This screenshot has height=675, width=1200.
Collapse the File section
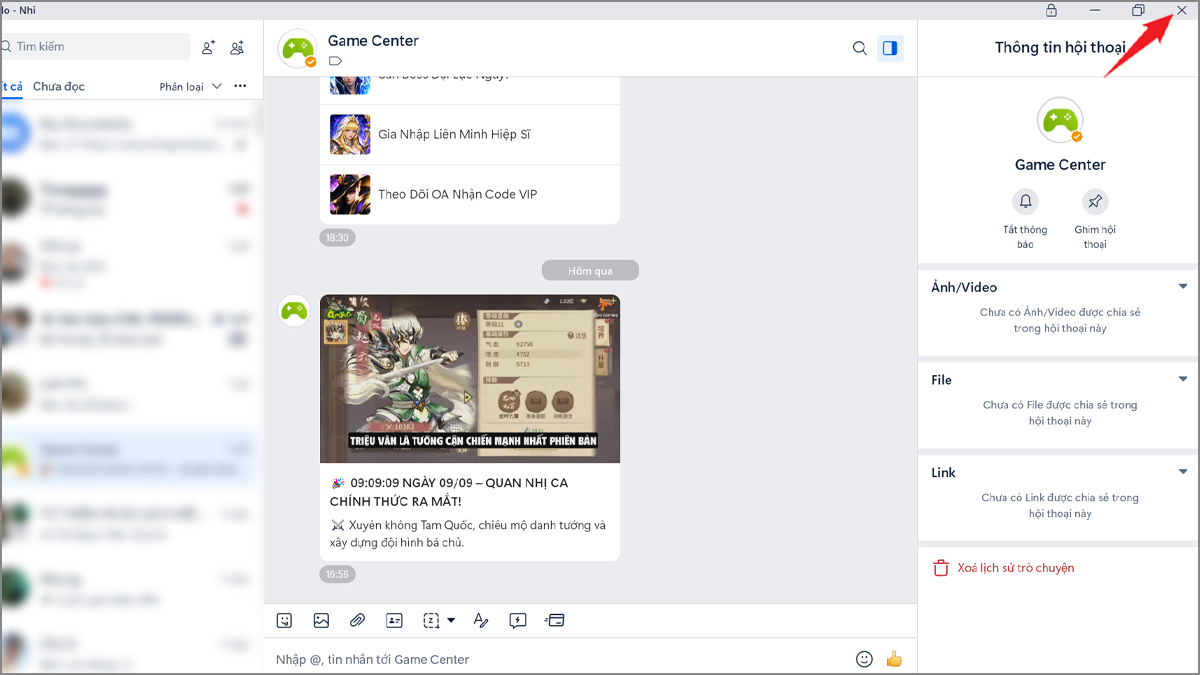(1183, 379)
